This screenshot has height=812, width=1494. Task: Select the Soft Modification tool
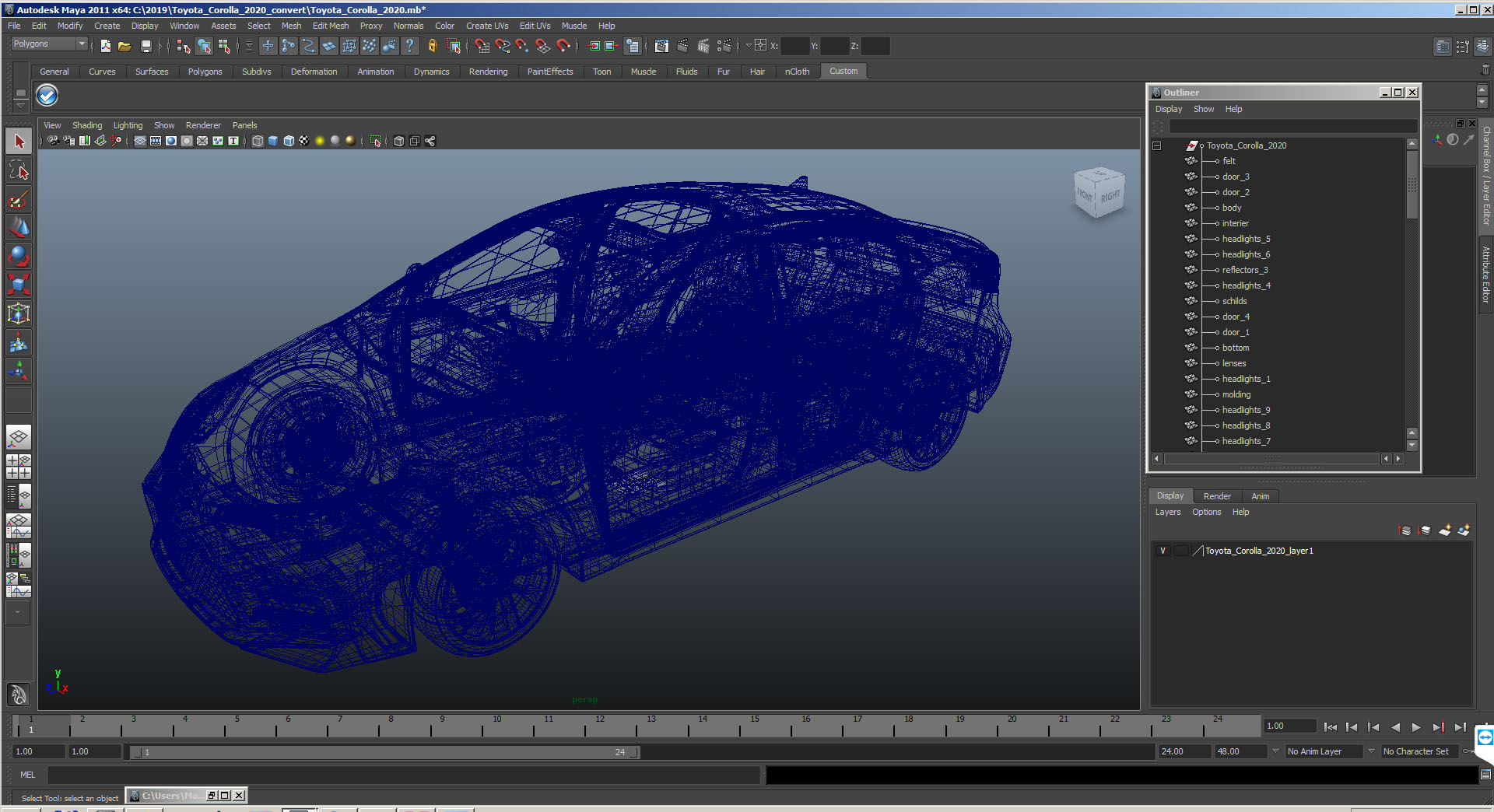(19, 342)
